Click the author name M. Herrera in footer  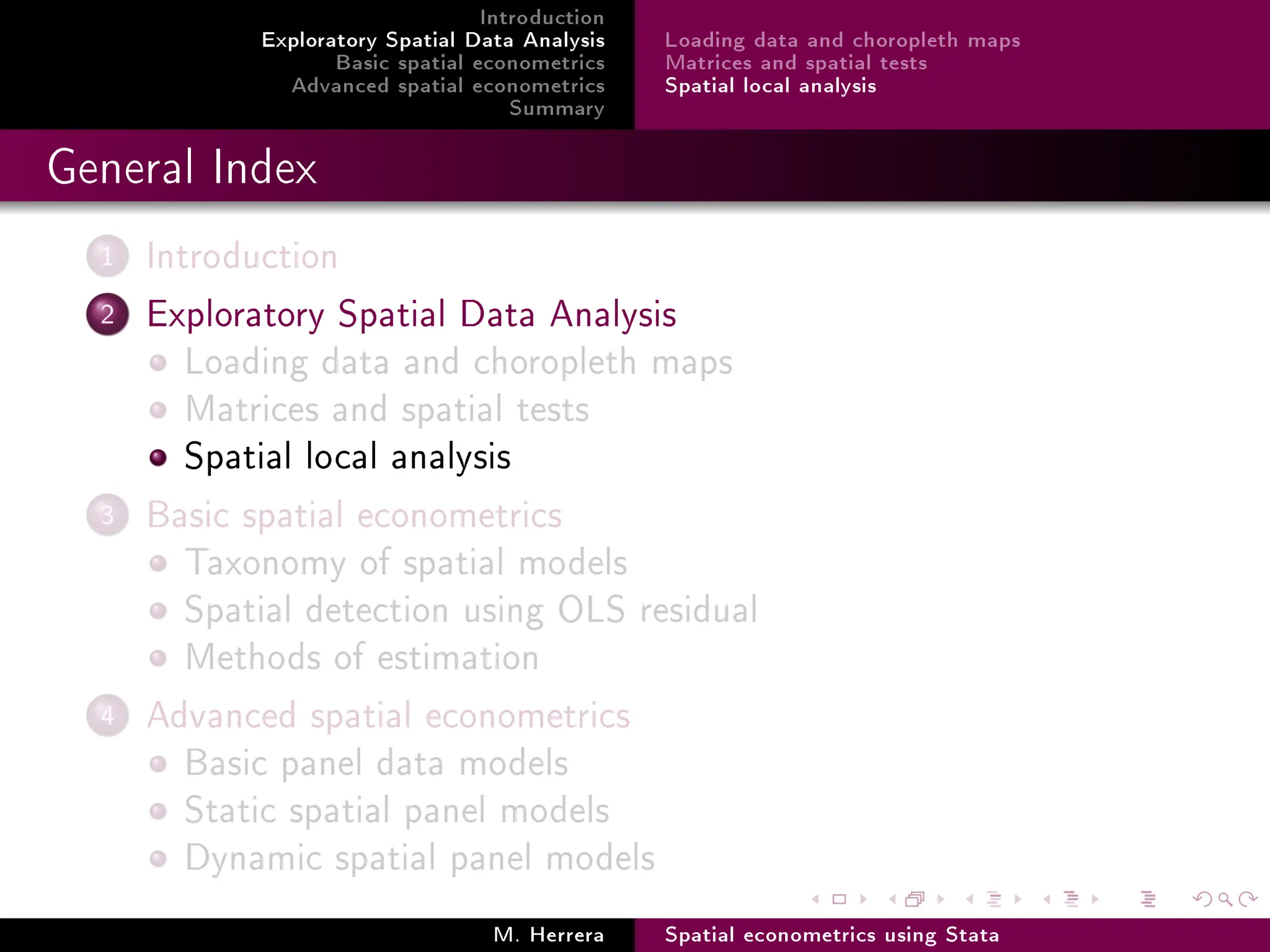click(x=549, y=935)
